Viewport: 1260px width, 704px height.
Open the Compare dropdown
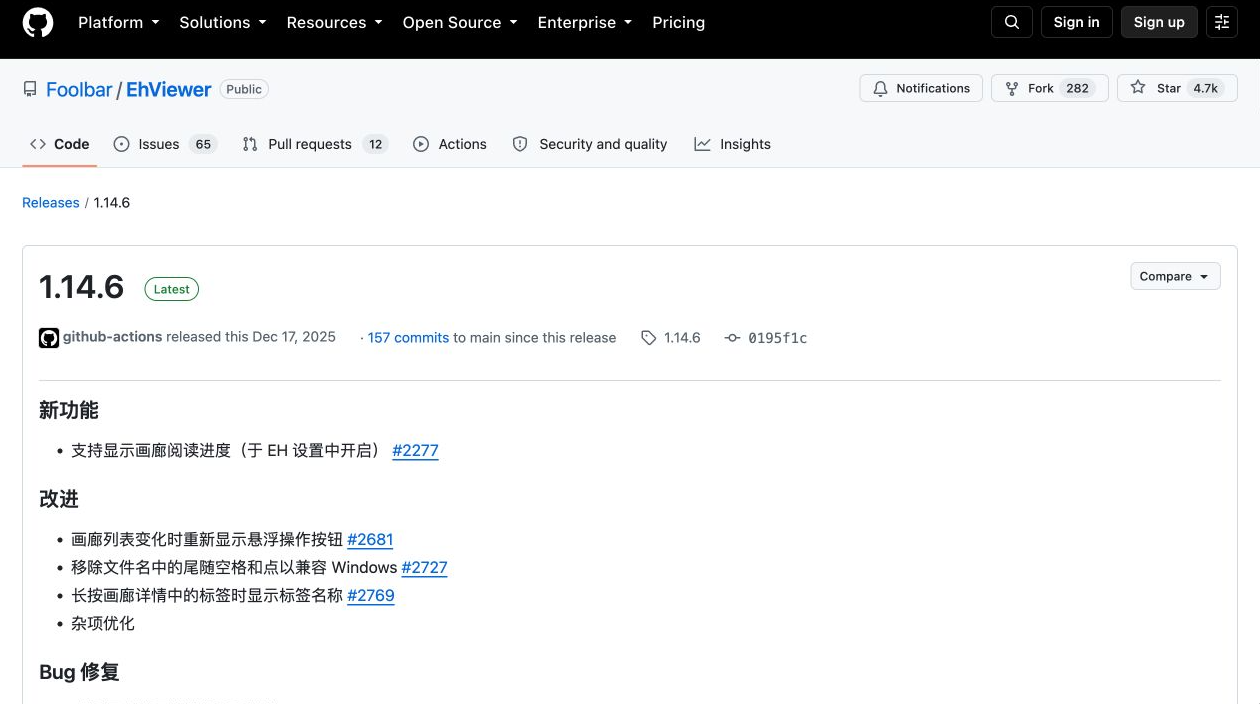coord(1175,276)
